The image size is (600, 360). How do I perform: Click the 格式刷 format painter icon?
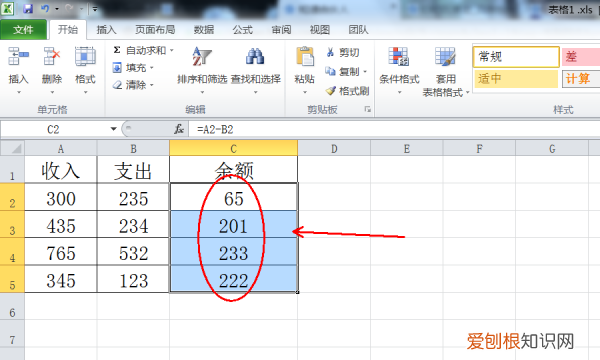tap(330, 91)
